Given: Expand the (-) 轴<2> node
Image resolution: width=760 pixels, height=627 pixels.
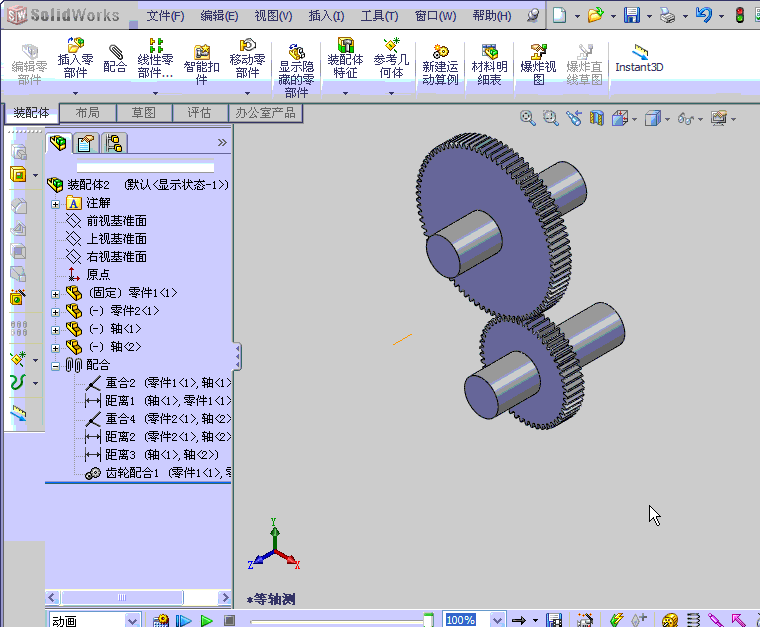Looking at the screenshot, I should pos(55,348).
